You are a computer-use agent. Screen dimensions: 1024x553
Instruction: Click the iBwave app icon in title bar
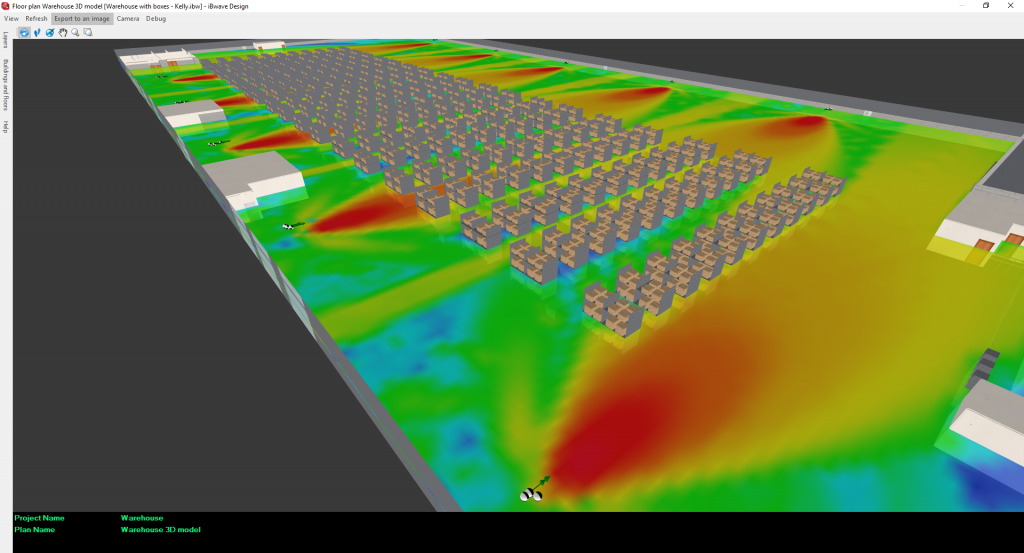click(5, 6)
